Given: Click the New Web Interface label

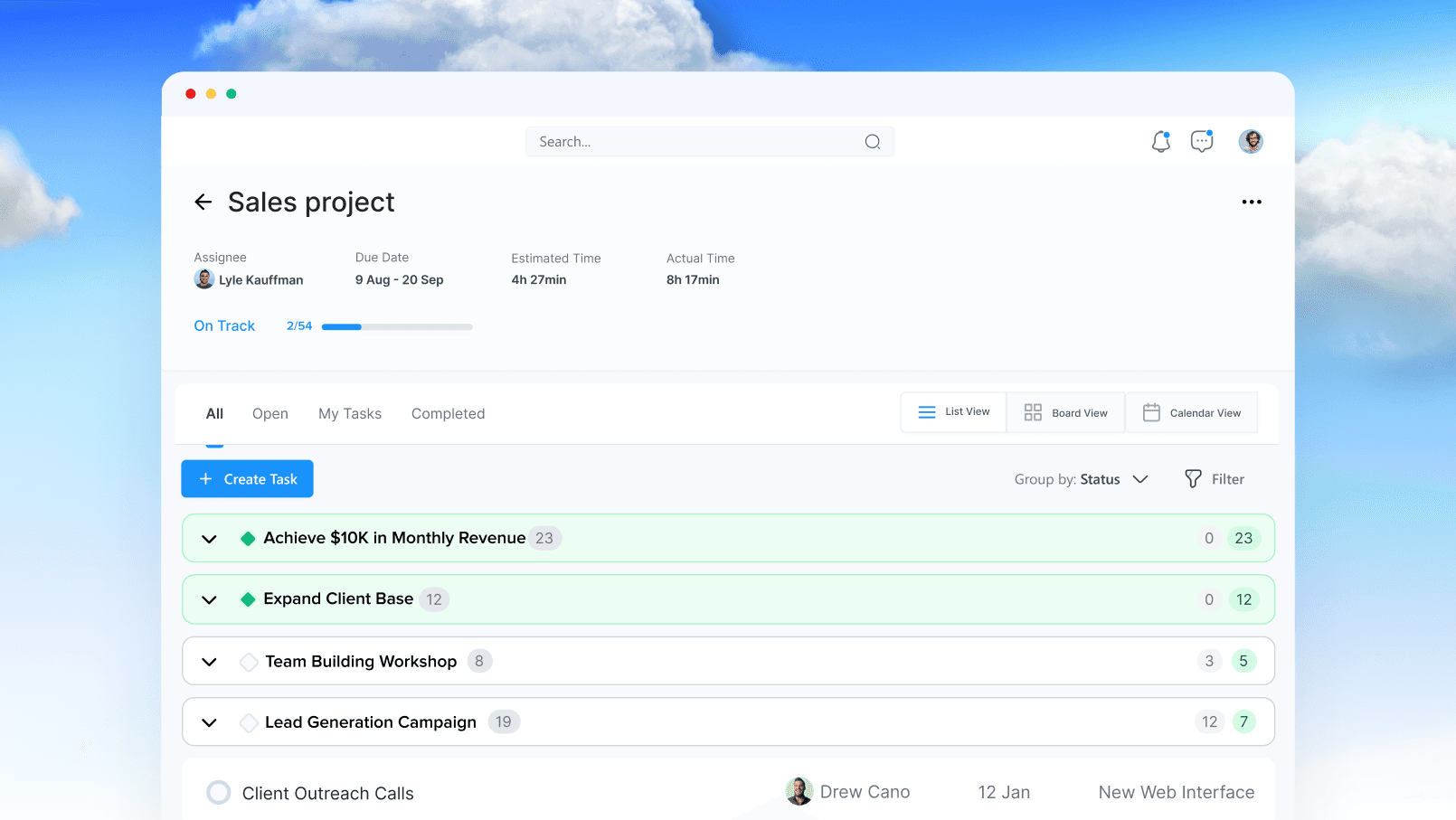Looking at the screenshot, I should click(1177, 792).
